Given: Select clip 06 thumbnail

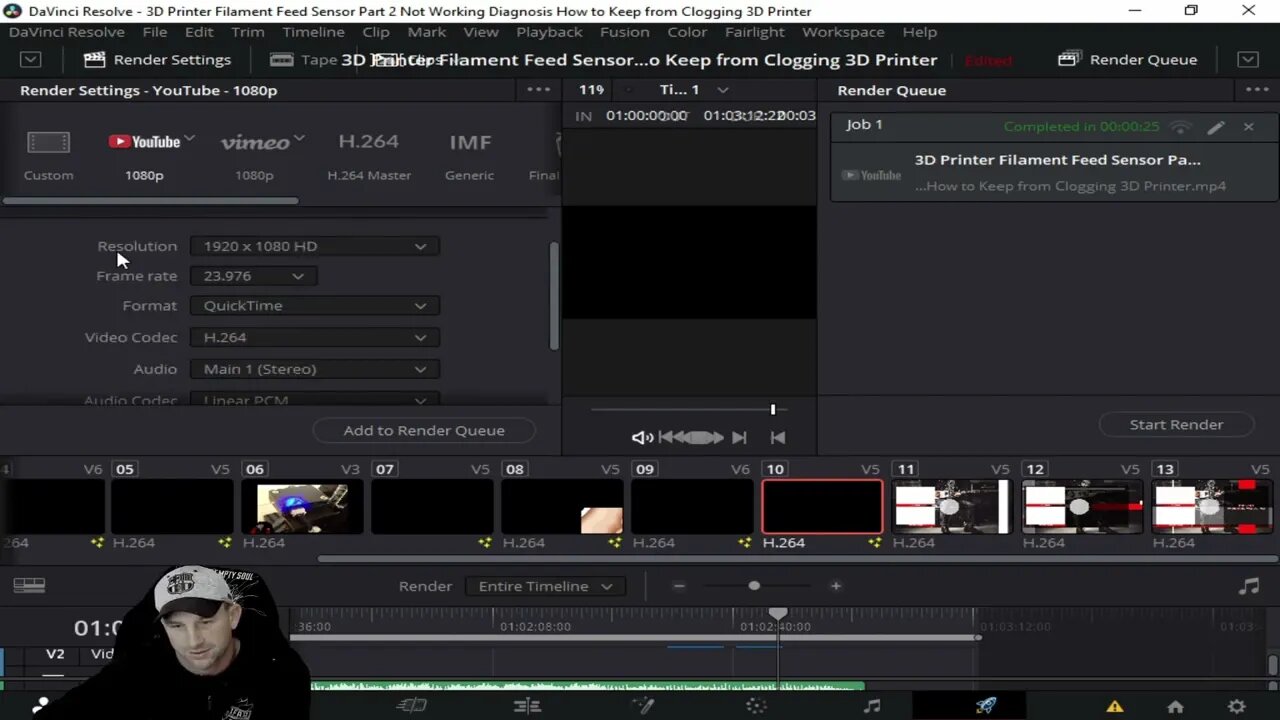Looking at the screenshot, I should [302, 507].
